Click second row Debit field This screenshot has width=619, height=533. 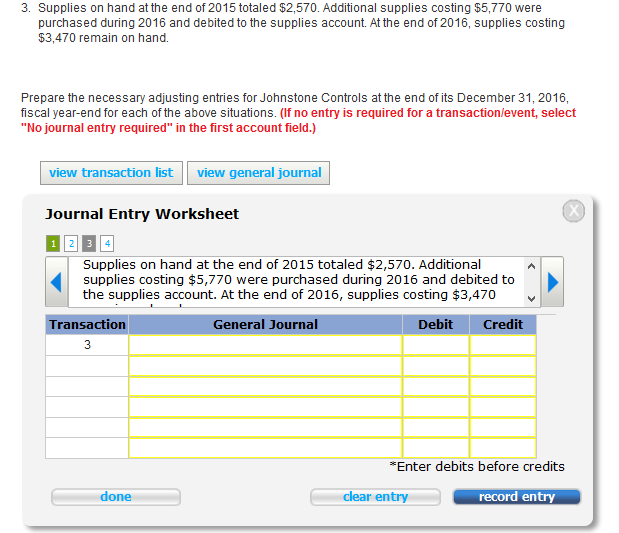[436, 366]
